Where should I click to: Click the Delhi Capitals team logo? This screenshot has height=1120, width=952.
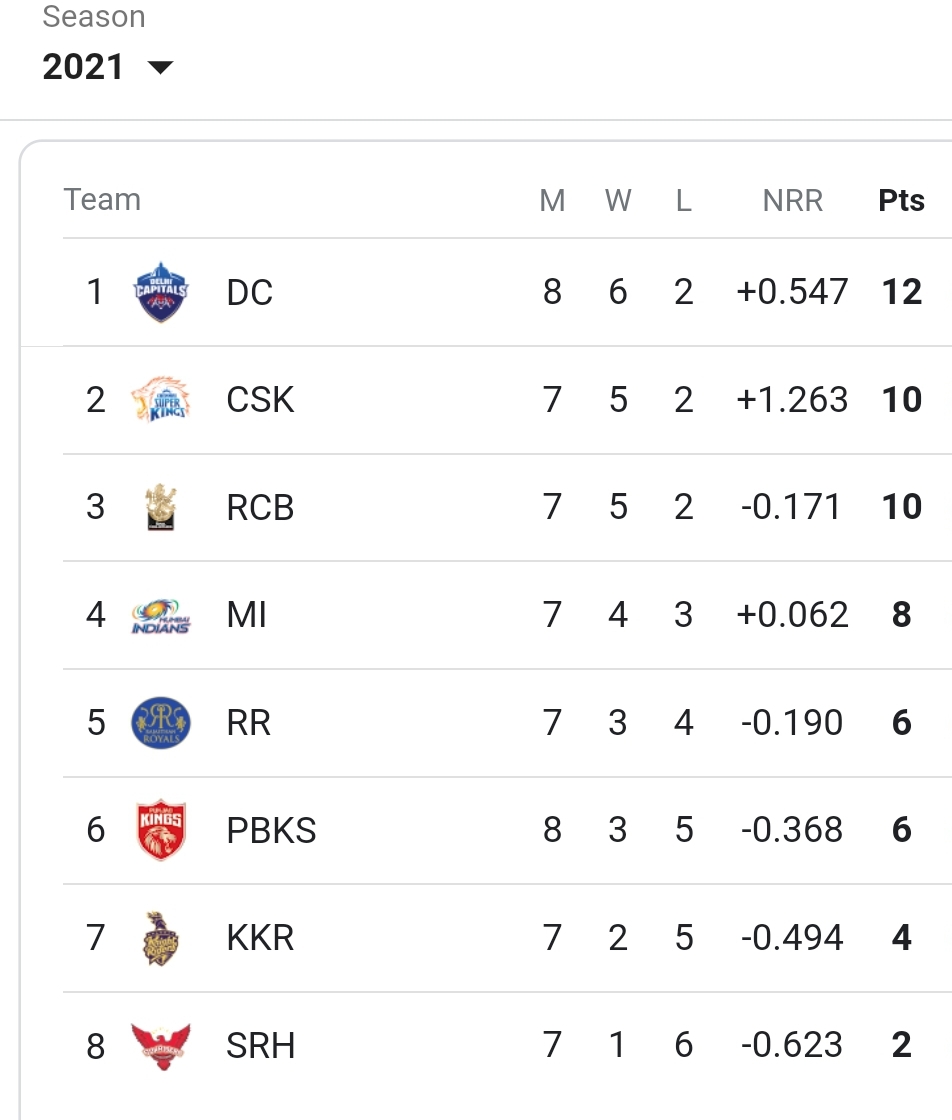[x=161, y=292]
